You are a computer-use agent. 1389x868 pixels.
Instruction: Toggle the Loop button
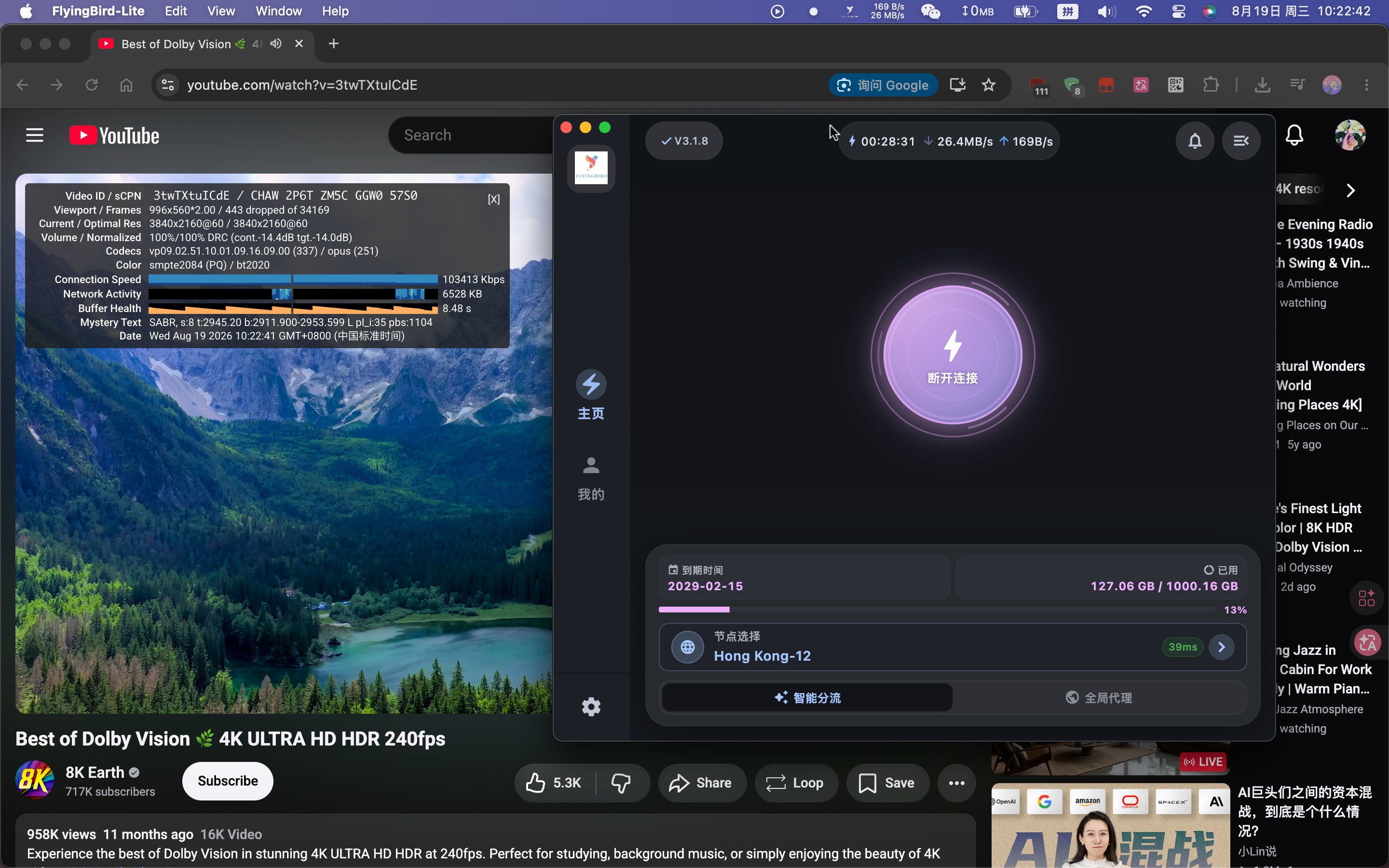[x=795, y=783]
